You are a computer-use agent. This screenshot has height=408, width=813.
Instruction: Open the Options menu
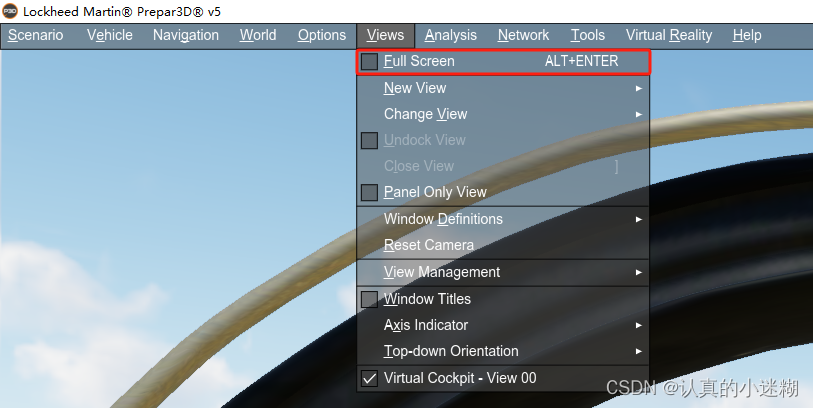[x=321, y=35]
